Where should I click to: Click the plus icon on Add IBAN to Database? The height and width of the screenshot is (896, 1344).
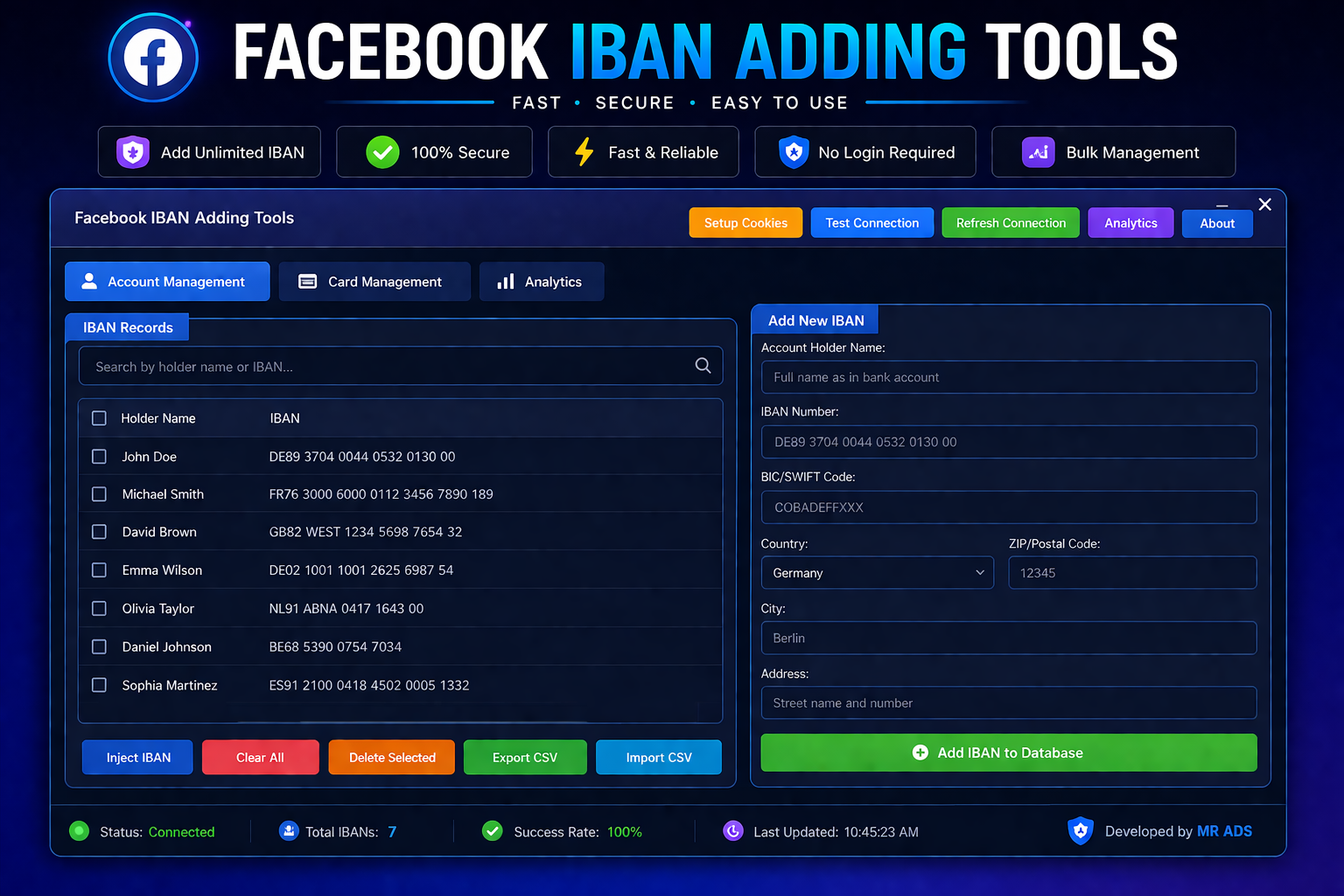(920, 752)
